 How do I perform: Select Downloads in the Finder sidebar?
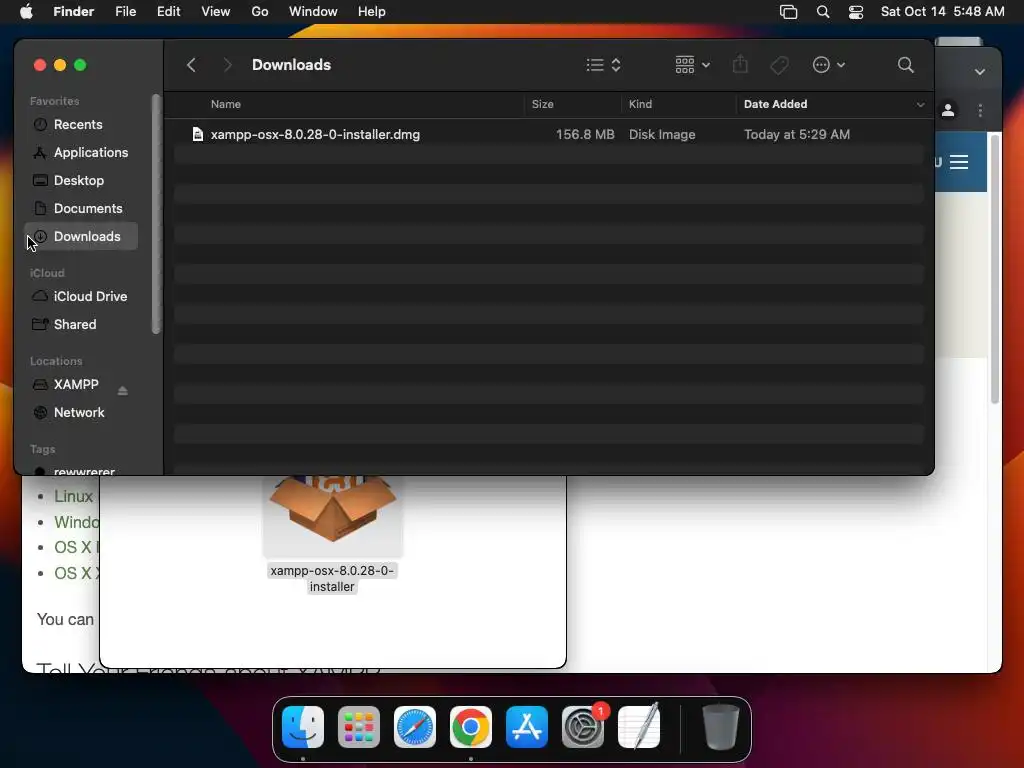click(81, 236)
